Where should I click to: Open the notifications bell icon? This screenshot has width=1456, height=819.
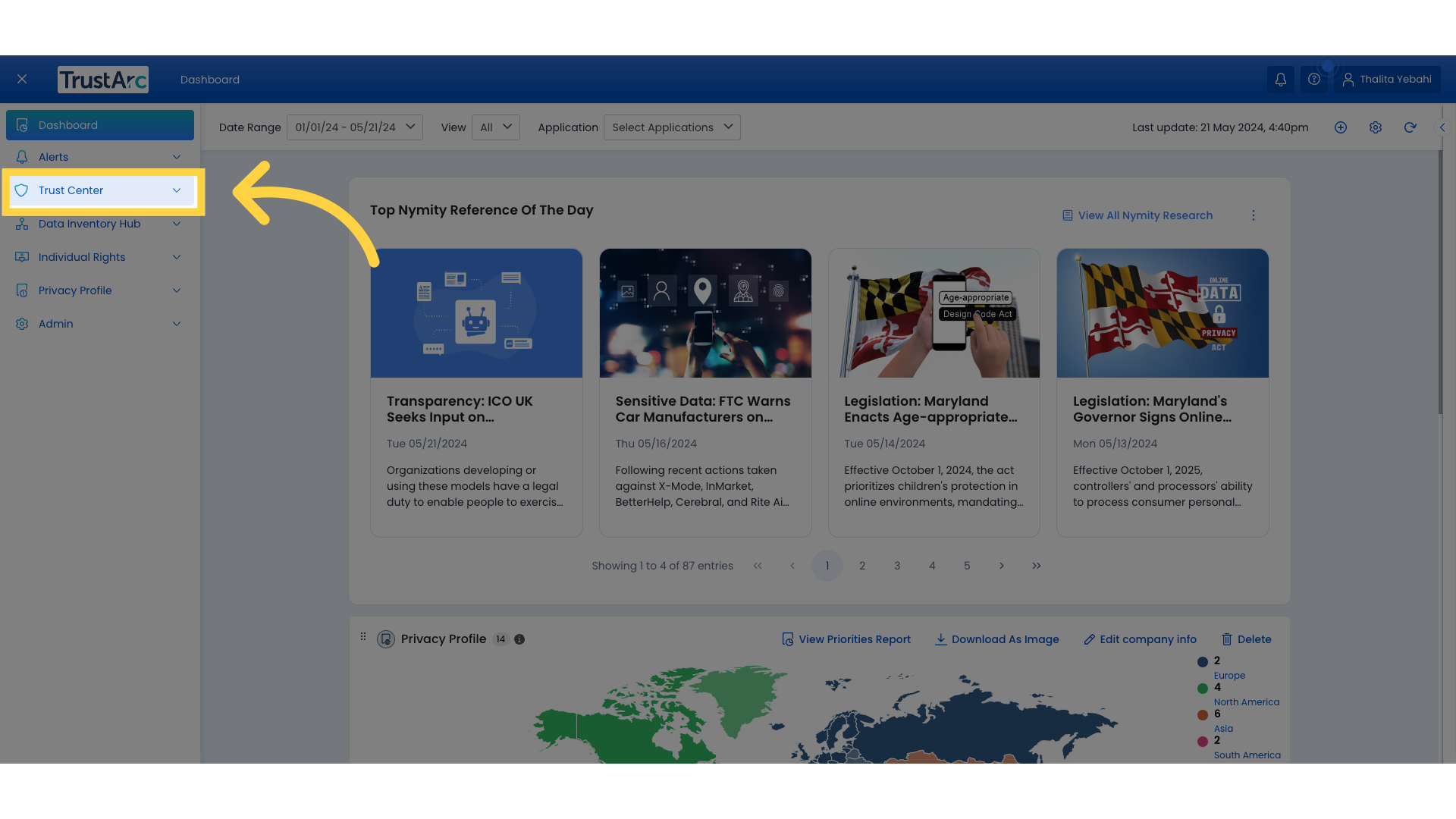pos(1280,79)
